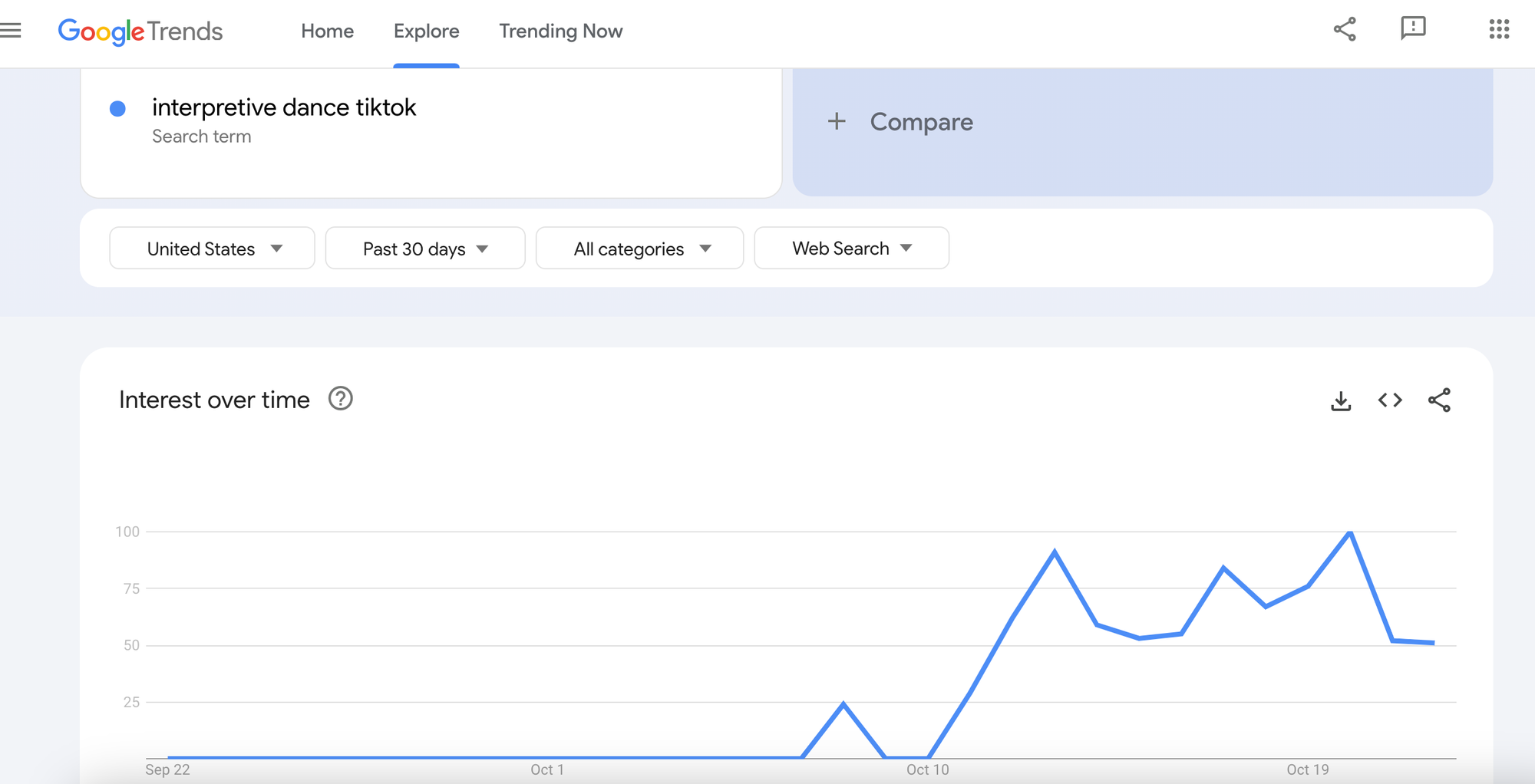The height and width of the screenshot is (784, 1535).
Task: Download the interest over time CSV
Action: point(1341,400)
